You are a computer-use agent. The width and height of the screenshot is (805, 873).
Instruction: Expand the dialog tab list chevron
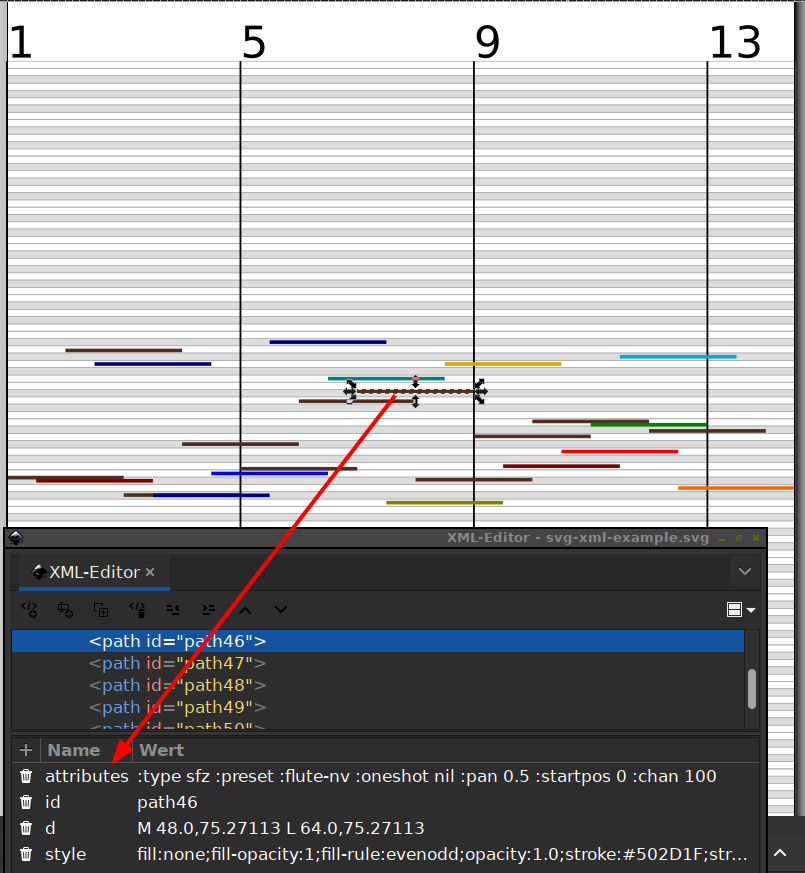pos(745,572)
